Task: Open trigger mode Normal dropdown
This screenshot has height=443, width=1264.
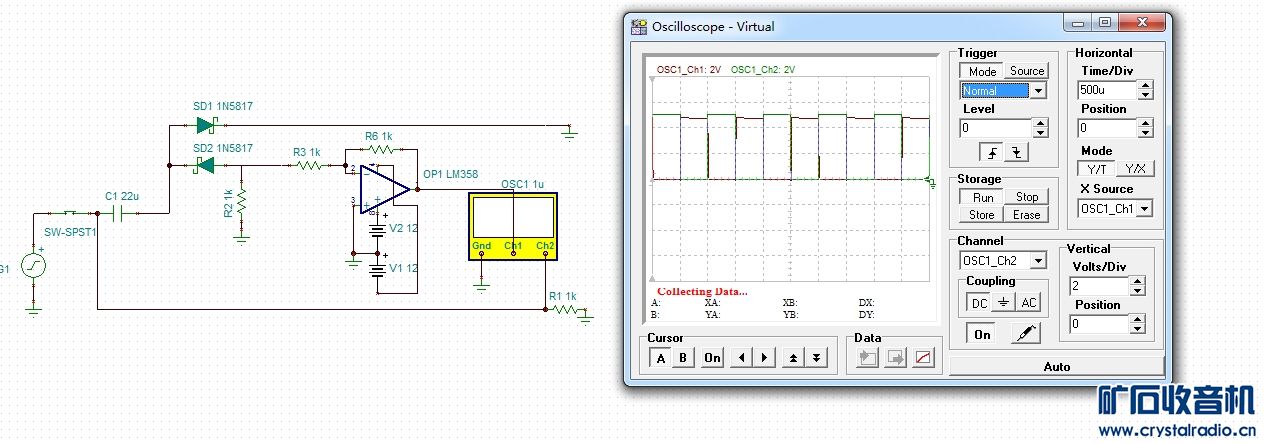Action: point(1038,90)
